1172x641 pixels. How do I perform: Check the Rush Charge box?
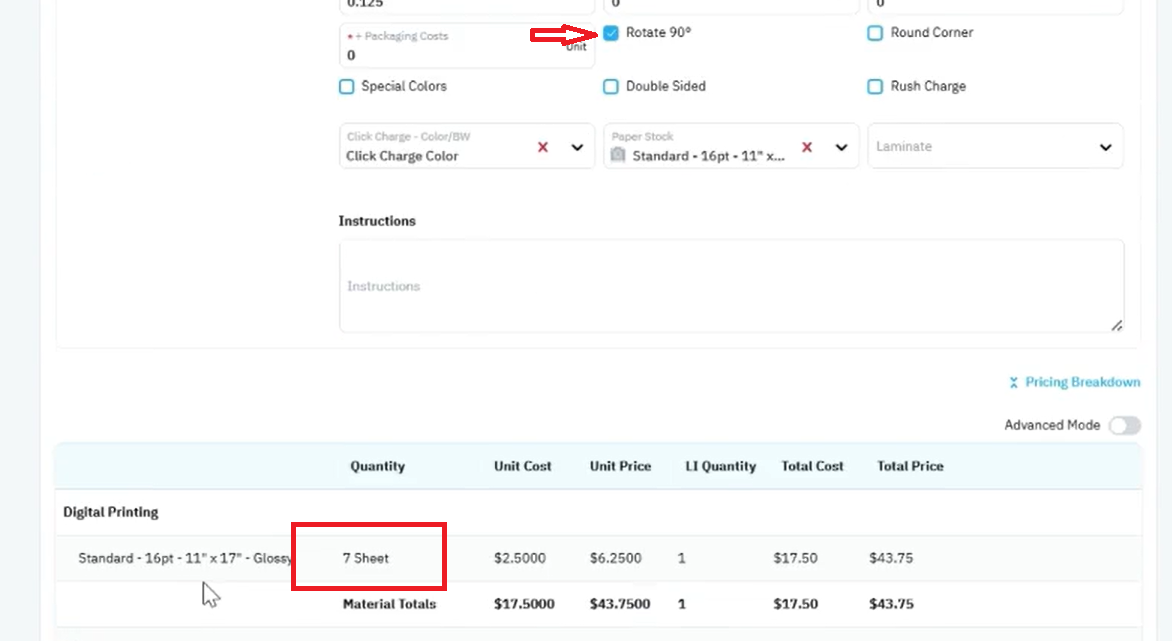click(875, 87)
